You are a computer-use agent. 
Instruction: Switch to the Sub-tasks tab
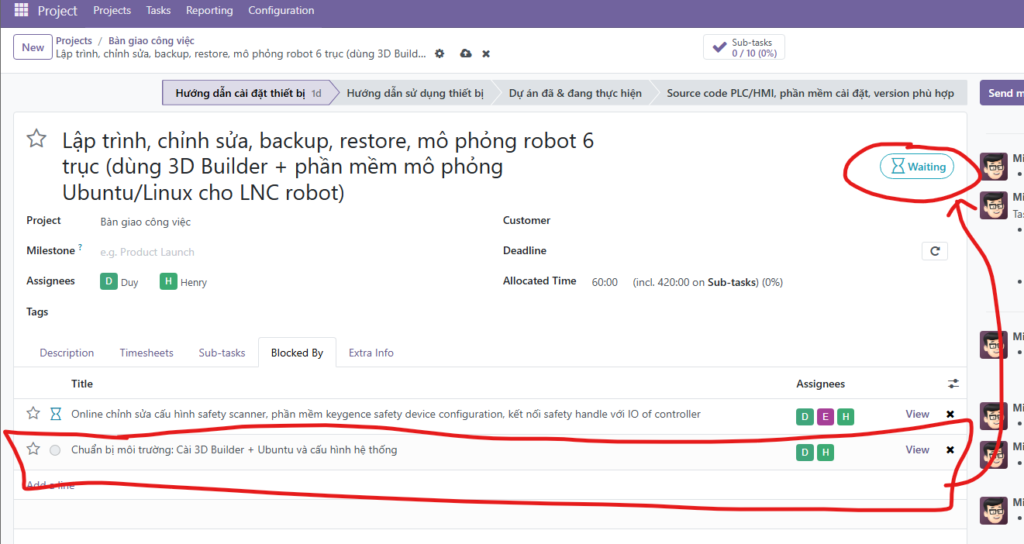(x=221, y=353)
